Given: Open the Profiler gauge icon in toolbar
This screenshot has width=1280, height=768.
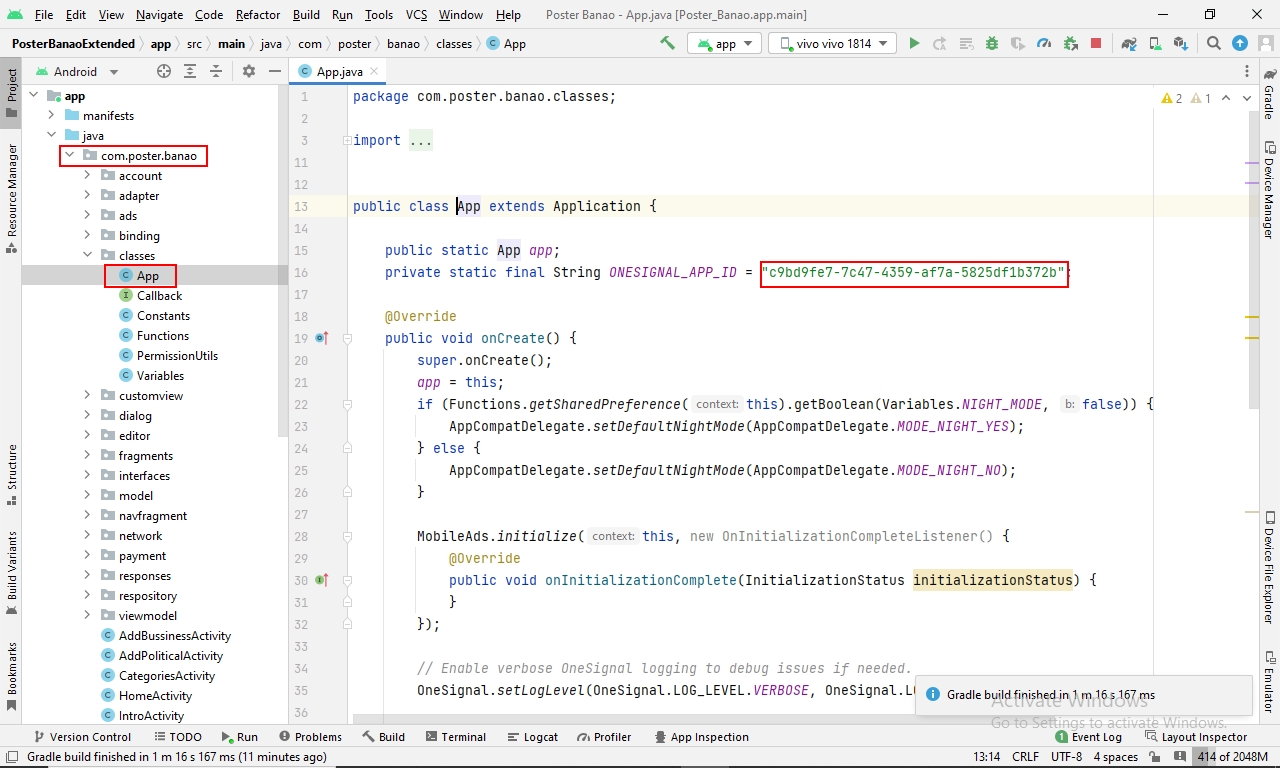Looking at the screenshot, I should click(1044, 43).
